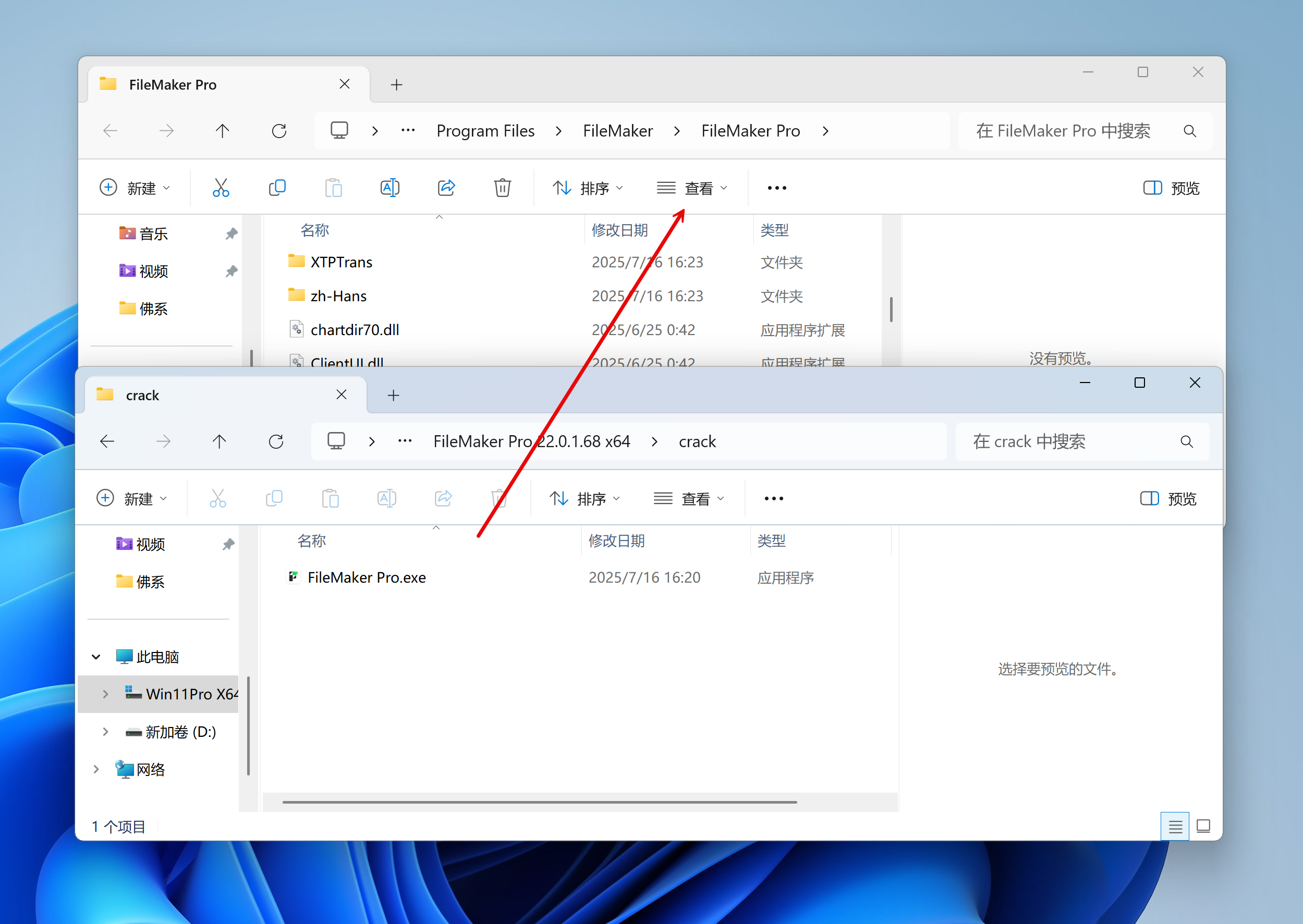Screen dimensions: 1303x924
Task: Select FileMaker Pro.exe in crack folder
Action: (366, 577)
